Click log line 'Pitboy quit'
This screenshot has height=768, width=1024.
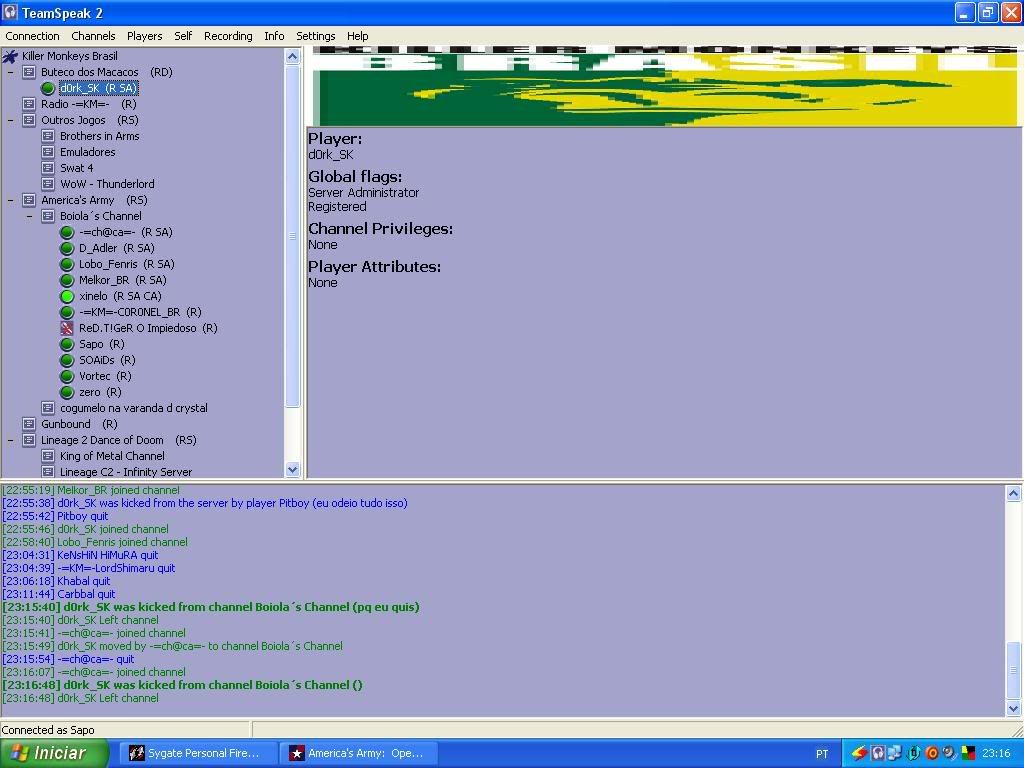click(55, 516)
